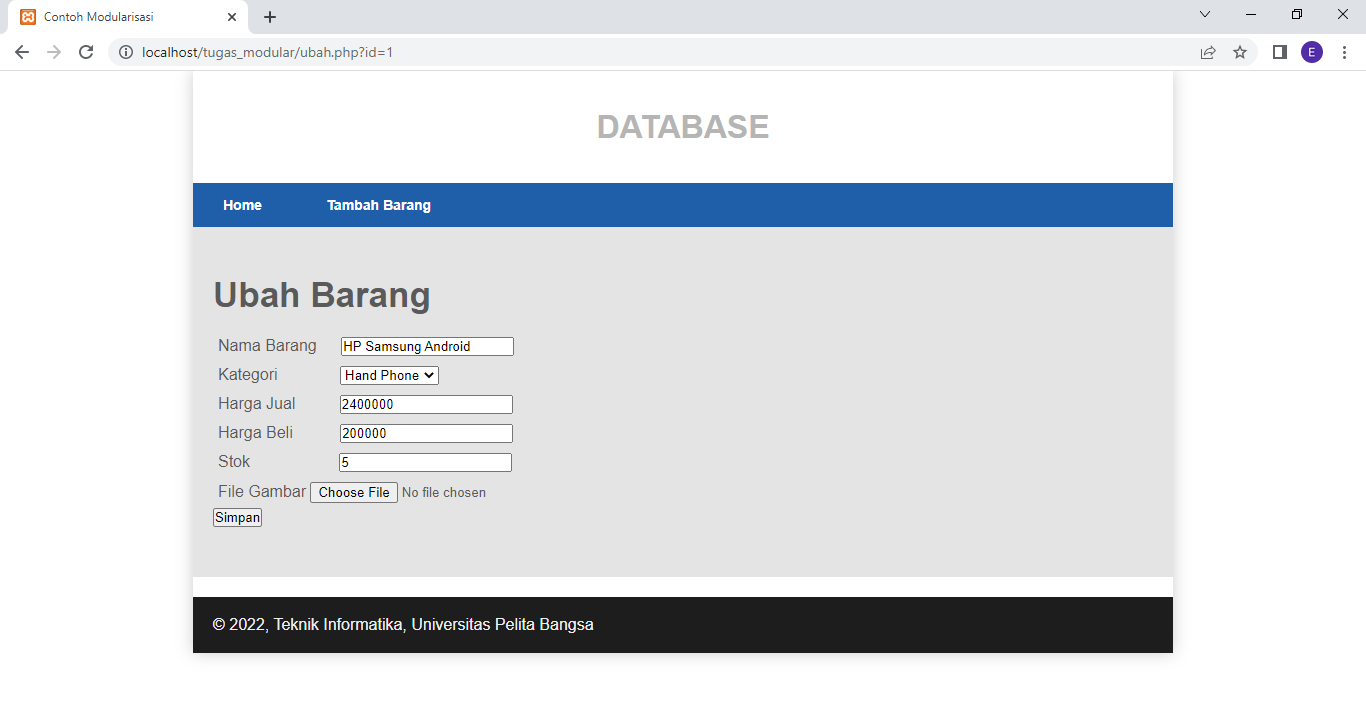Reload the current page
Image resolution: width=1366 pixels, height=728 pixels.
pyautogui.click(x=85, y=52)
